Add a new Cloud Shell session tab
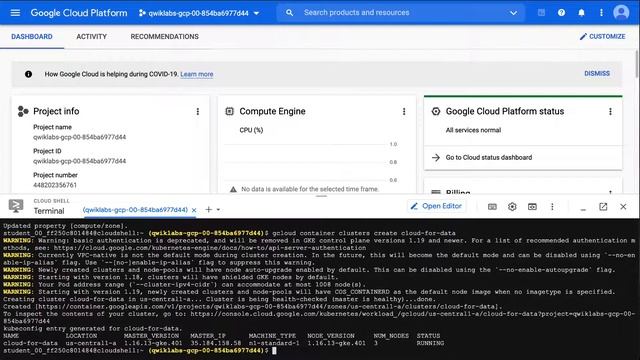The image size is (640, 360). [208, 210]
